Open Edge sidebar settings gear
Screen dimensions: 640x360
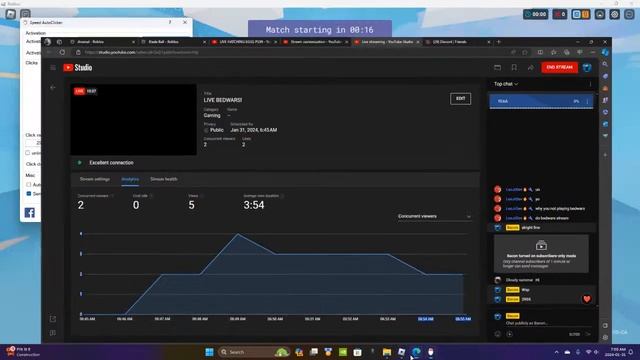[605, 338]
